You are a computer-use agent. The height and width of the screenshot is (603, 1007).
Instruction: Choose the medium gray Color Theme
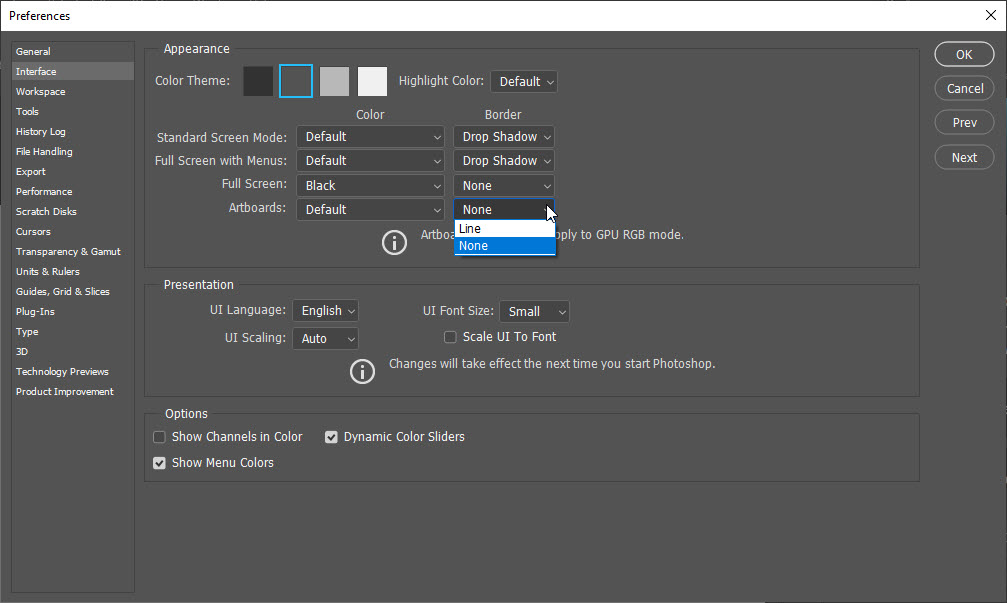[x=334, y=81]
